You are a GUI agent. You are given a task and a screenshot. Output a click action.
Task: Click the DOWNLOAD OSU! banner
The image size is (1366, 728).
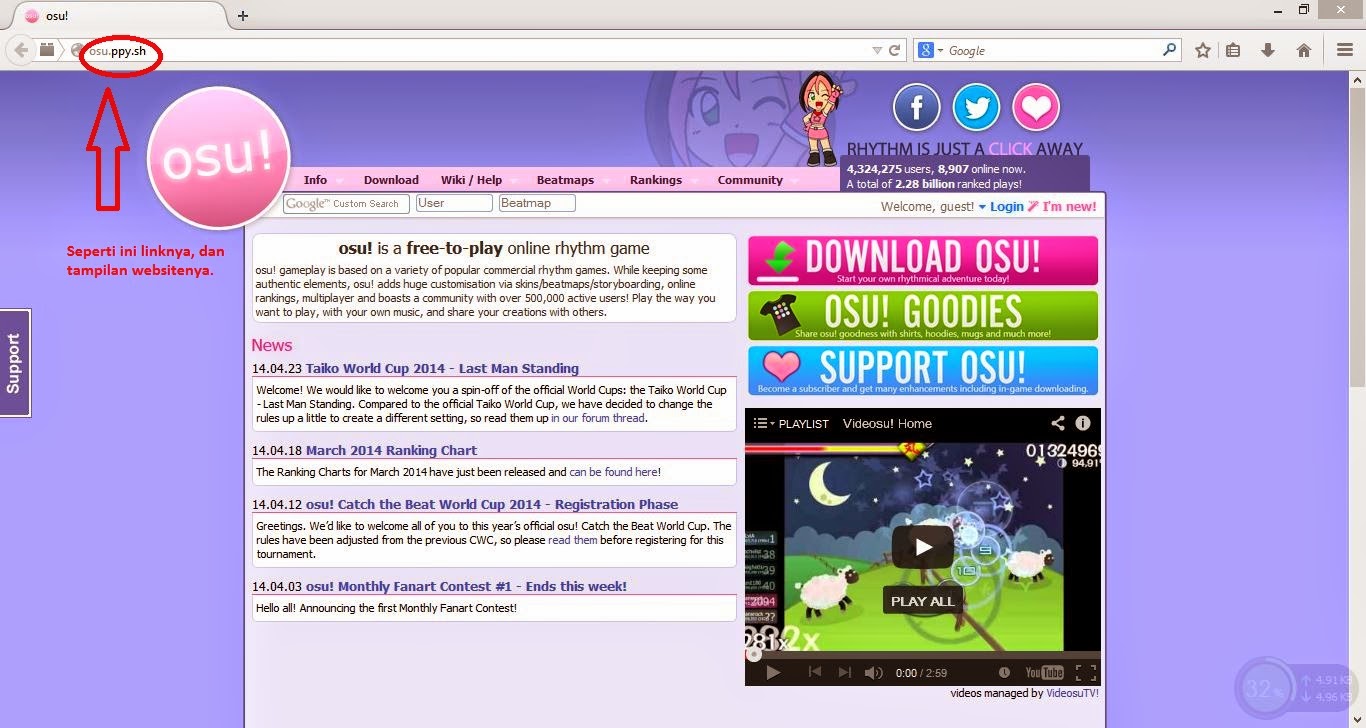tap(922, 261)
